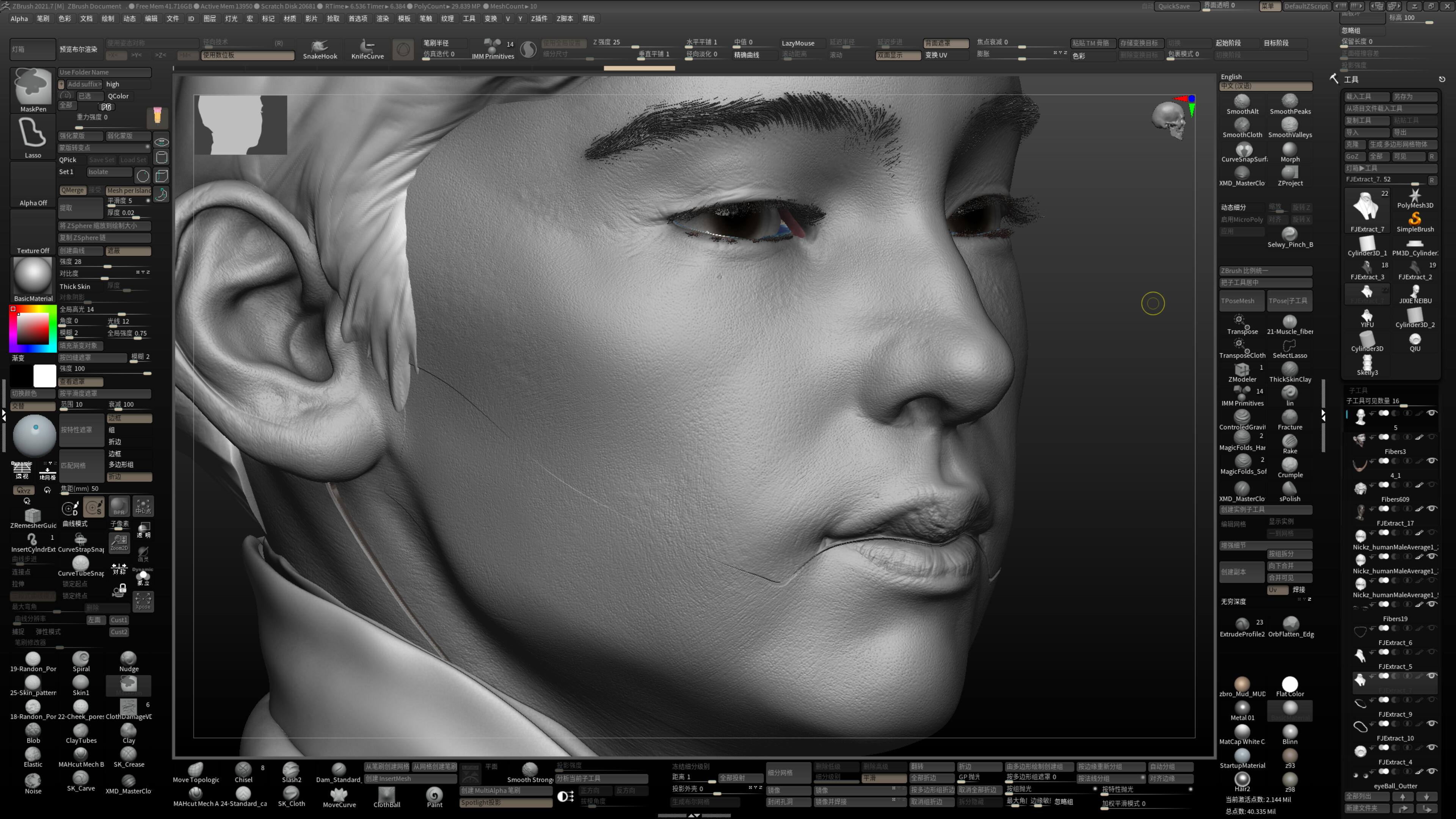This screenshot has width=1456, height=819.
Task: Click the white secondary color swatch
Action: (45, 375)
